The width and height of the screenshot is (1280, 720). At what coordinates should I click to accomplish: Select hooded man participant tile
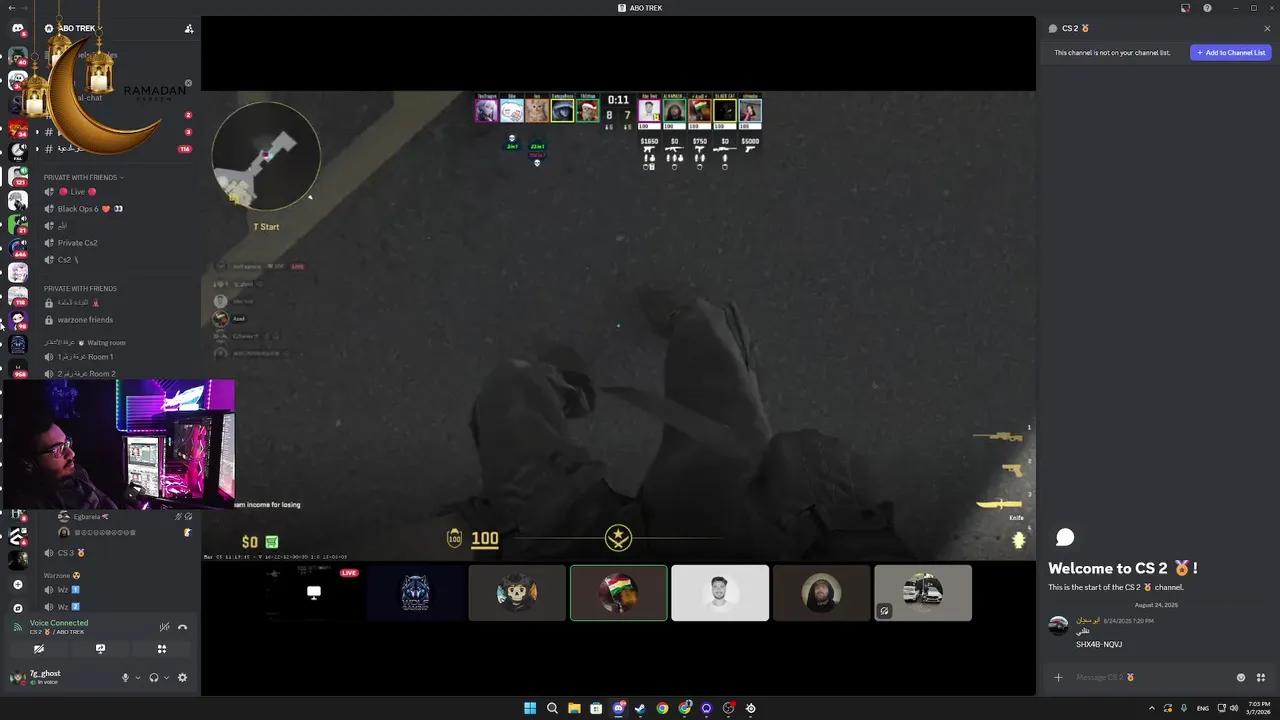pyautogui.click(x=822, y=593)
